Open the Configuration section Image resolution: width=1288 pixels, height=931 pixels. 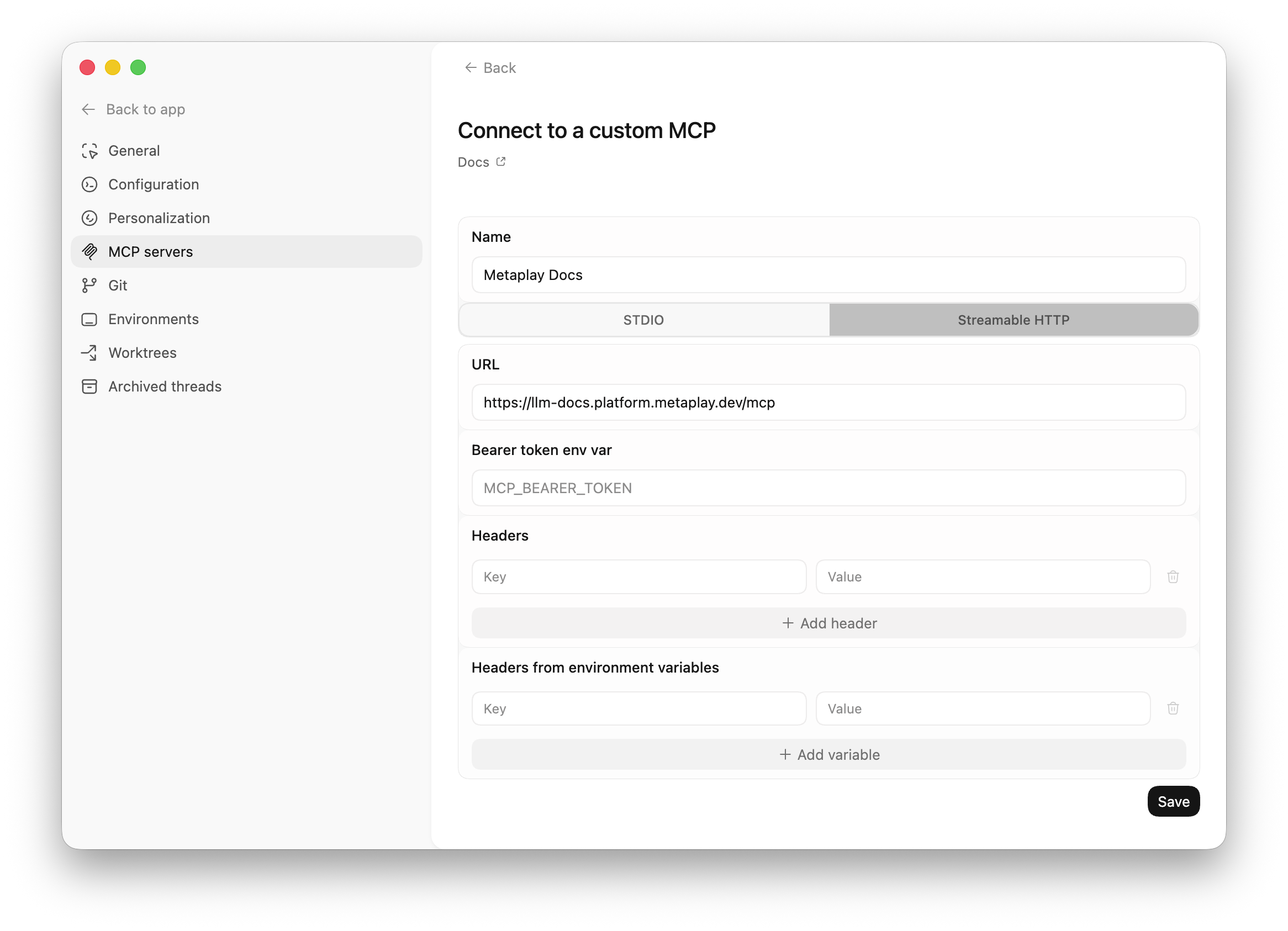coord(154,184)
